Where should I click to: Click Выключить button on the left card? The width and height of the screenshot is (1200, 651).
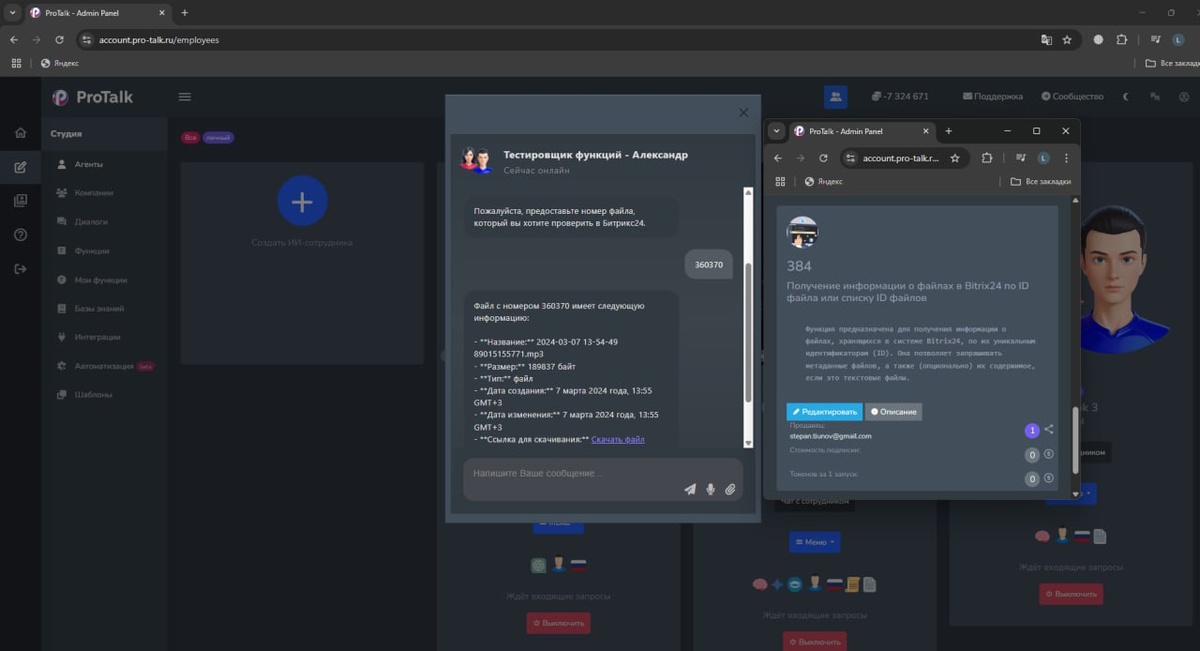[x=558, y=623]
